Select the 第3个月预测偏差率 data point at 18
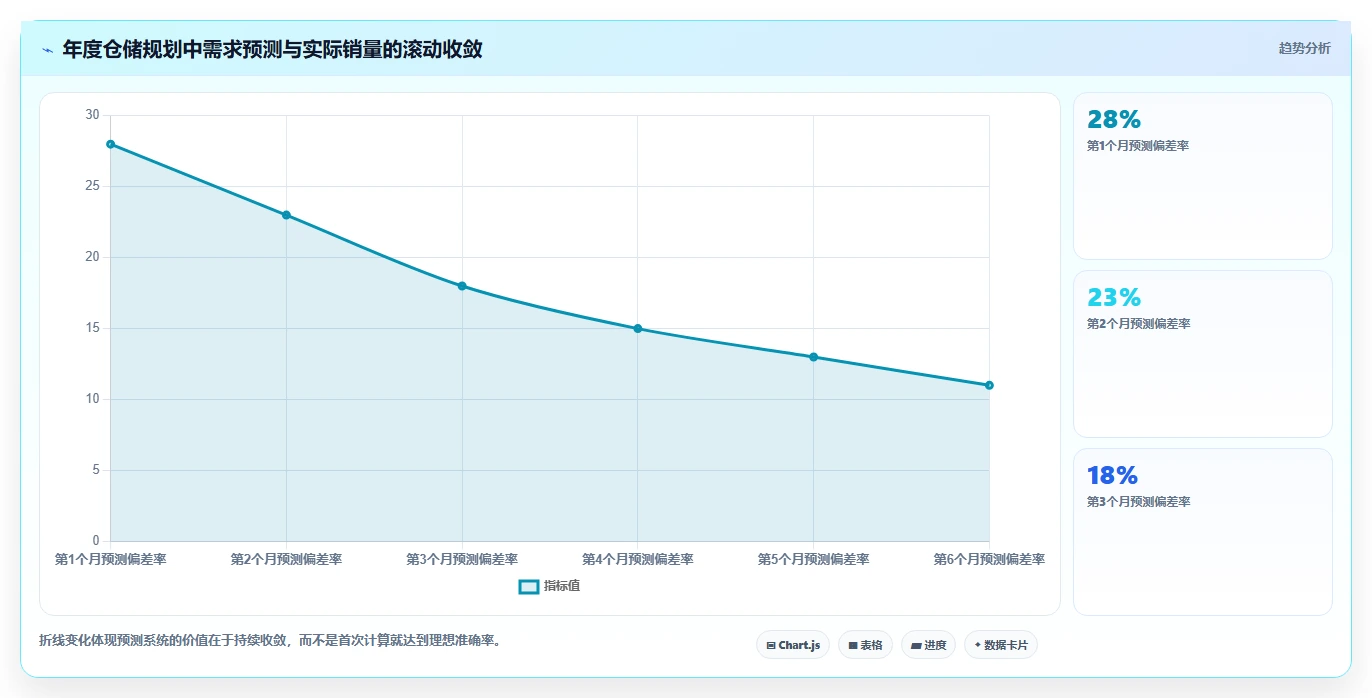The image size is (1372, 698). pos(462,286)
